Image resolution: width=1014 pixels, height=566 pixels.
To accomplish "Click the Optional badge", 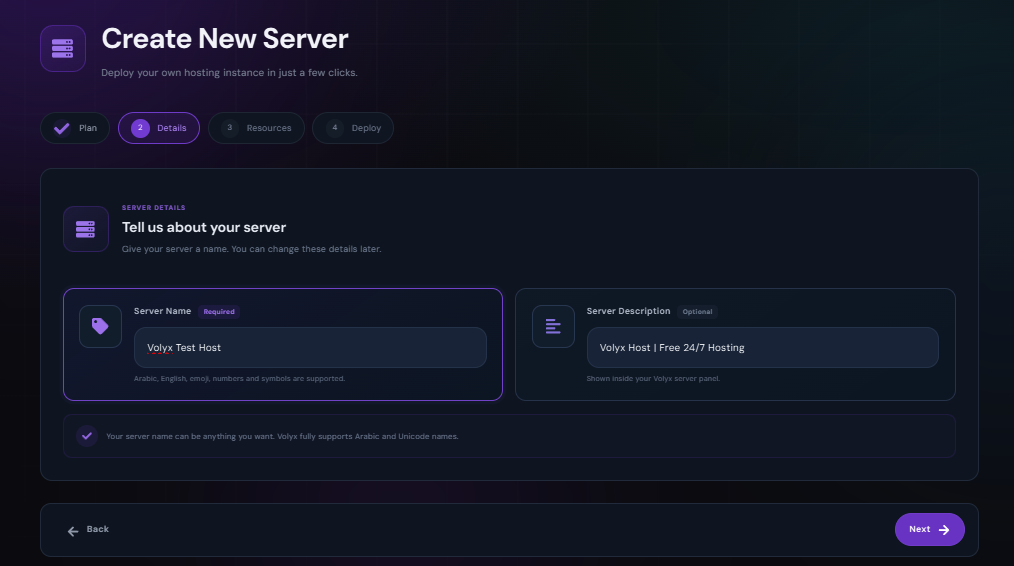I will (697, 312).
